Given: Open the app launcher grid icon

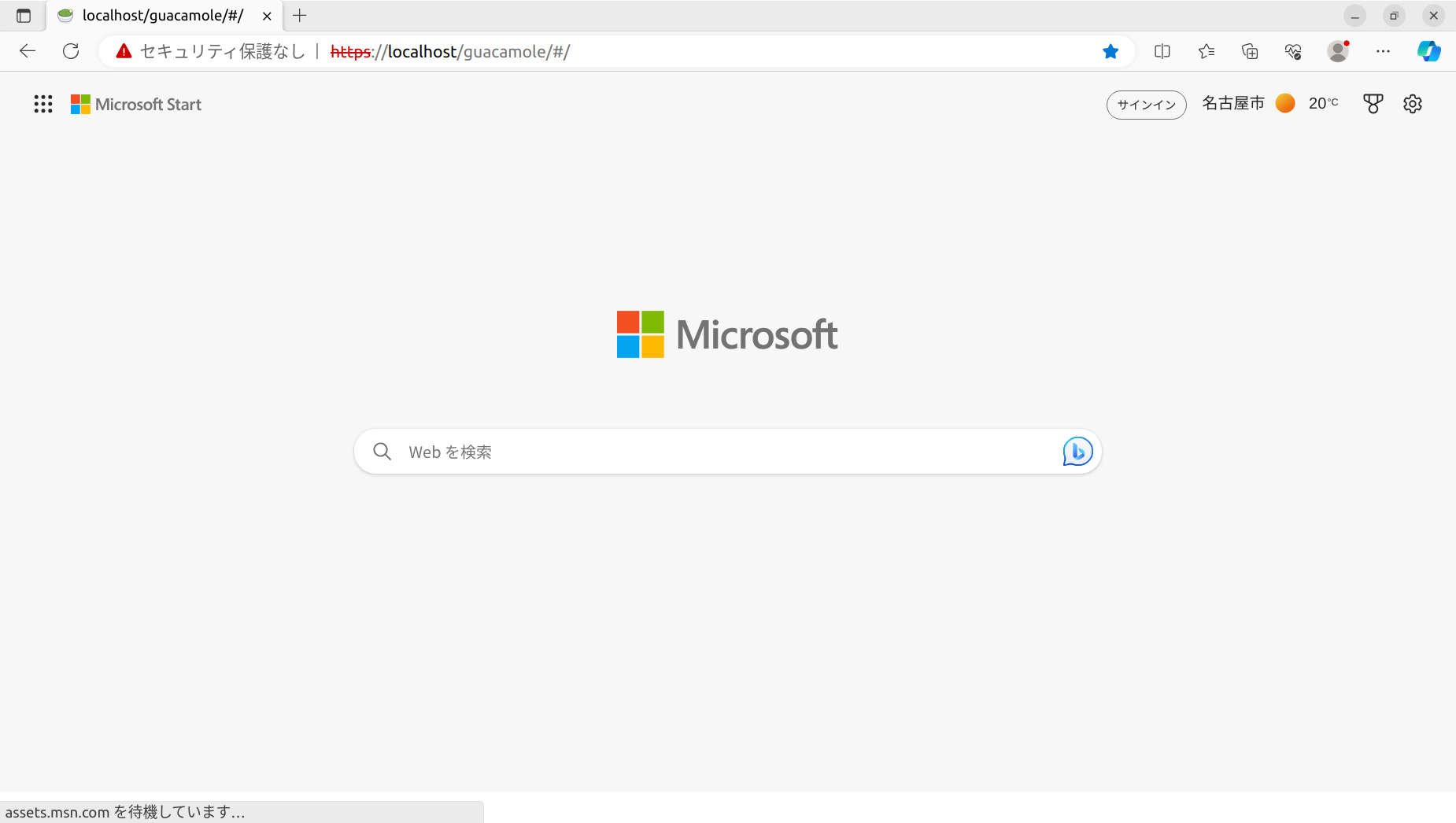Looking at the screenshot, I should [43, 104].
